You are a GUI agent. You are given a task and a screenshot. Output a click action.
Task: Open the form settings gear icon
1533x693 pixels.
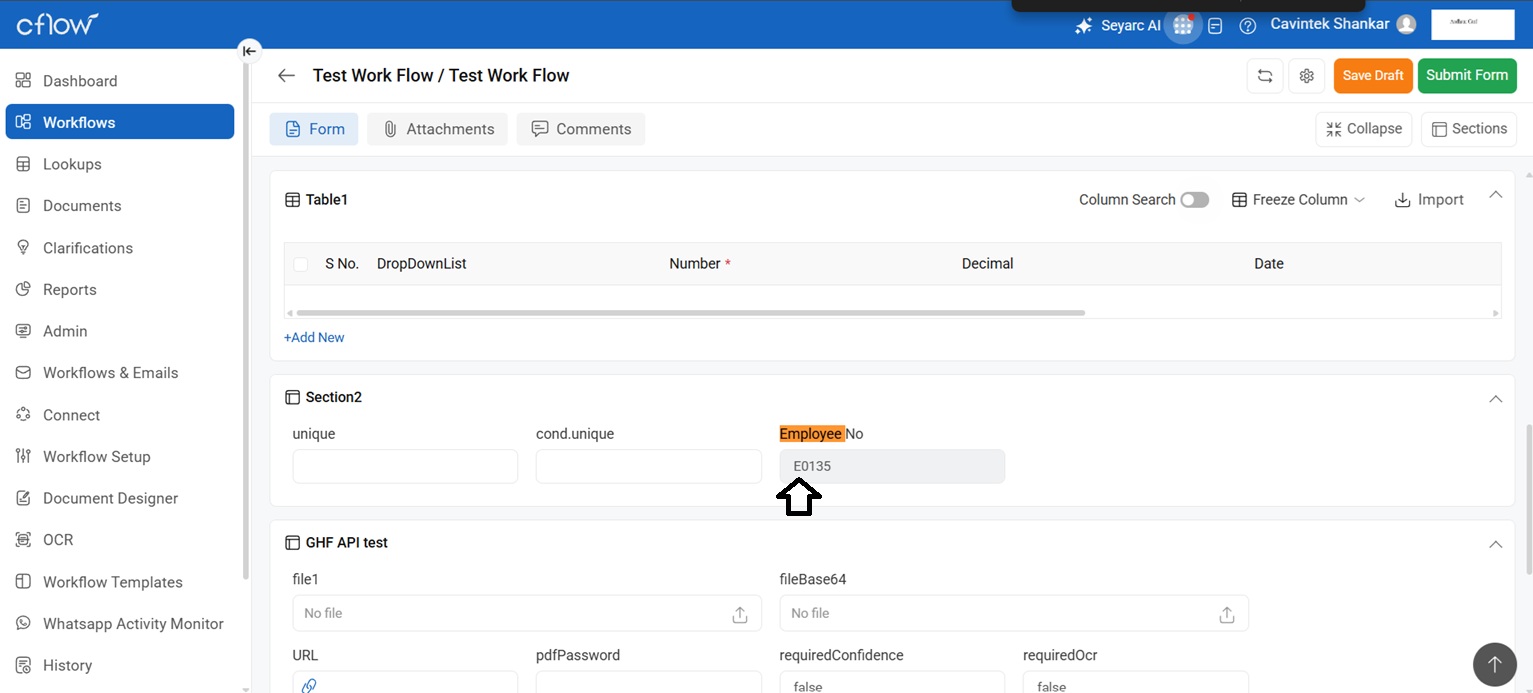tap(1306, 76)
